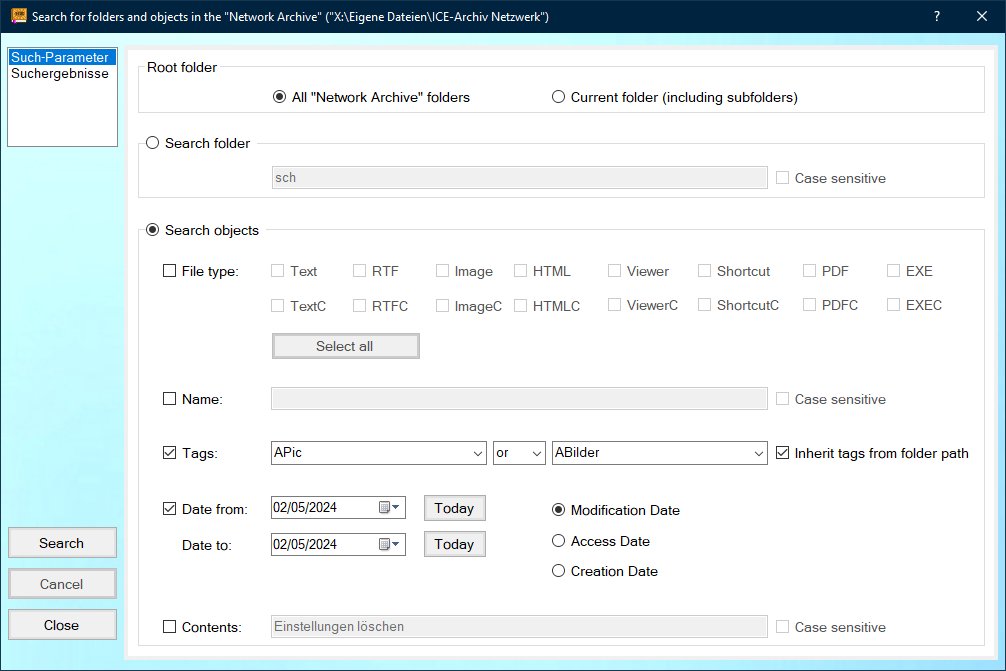Select the Such-Parameter list item
The image size is (1006, 671).
click(x=59, y=58)
